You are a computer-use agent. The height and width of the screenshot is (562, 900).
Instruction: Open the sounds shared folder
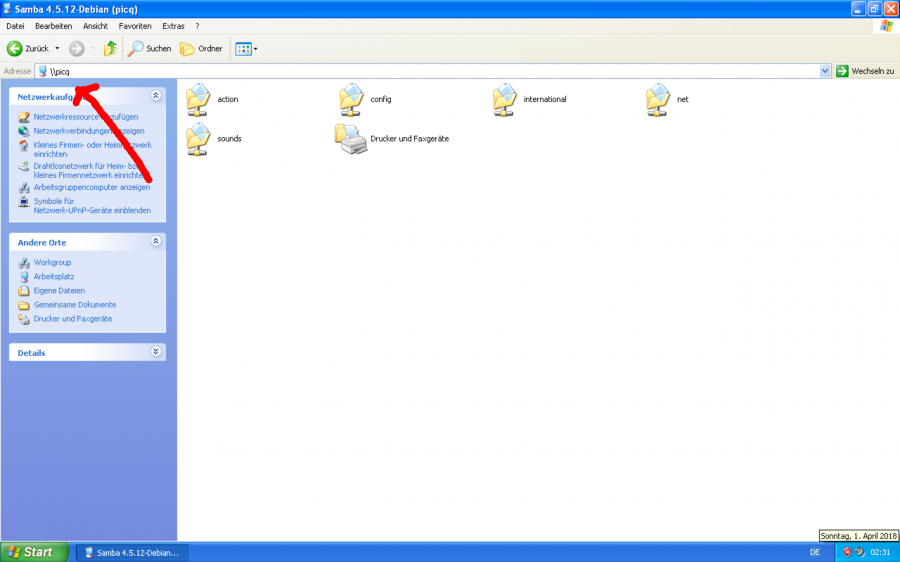pyautogui.click(x=200, y=139)
